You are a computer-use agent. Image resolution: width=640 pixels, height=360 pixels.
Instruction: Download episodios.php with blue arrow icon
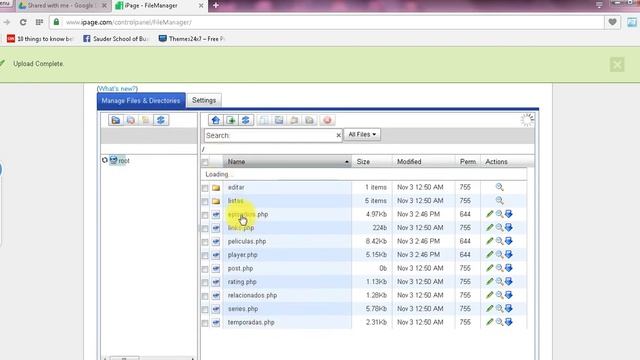[509, 214]
